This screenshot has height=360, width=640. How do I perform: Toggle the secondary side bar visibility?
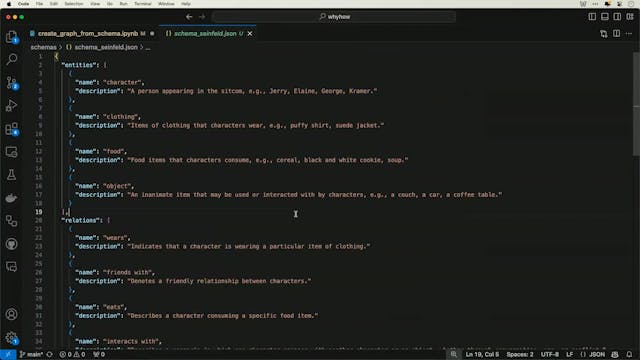tap(618, 17)
